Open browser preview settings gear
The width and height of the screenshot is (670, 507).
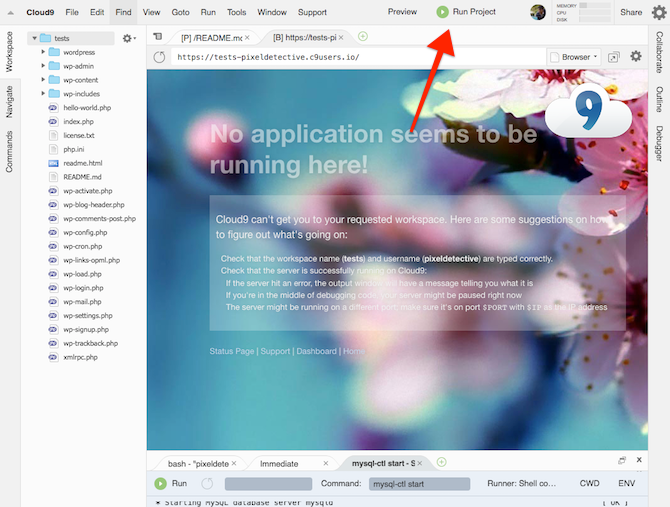(636, 56)
